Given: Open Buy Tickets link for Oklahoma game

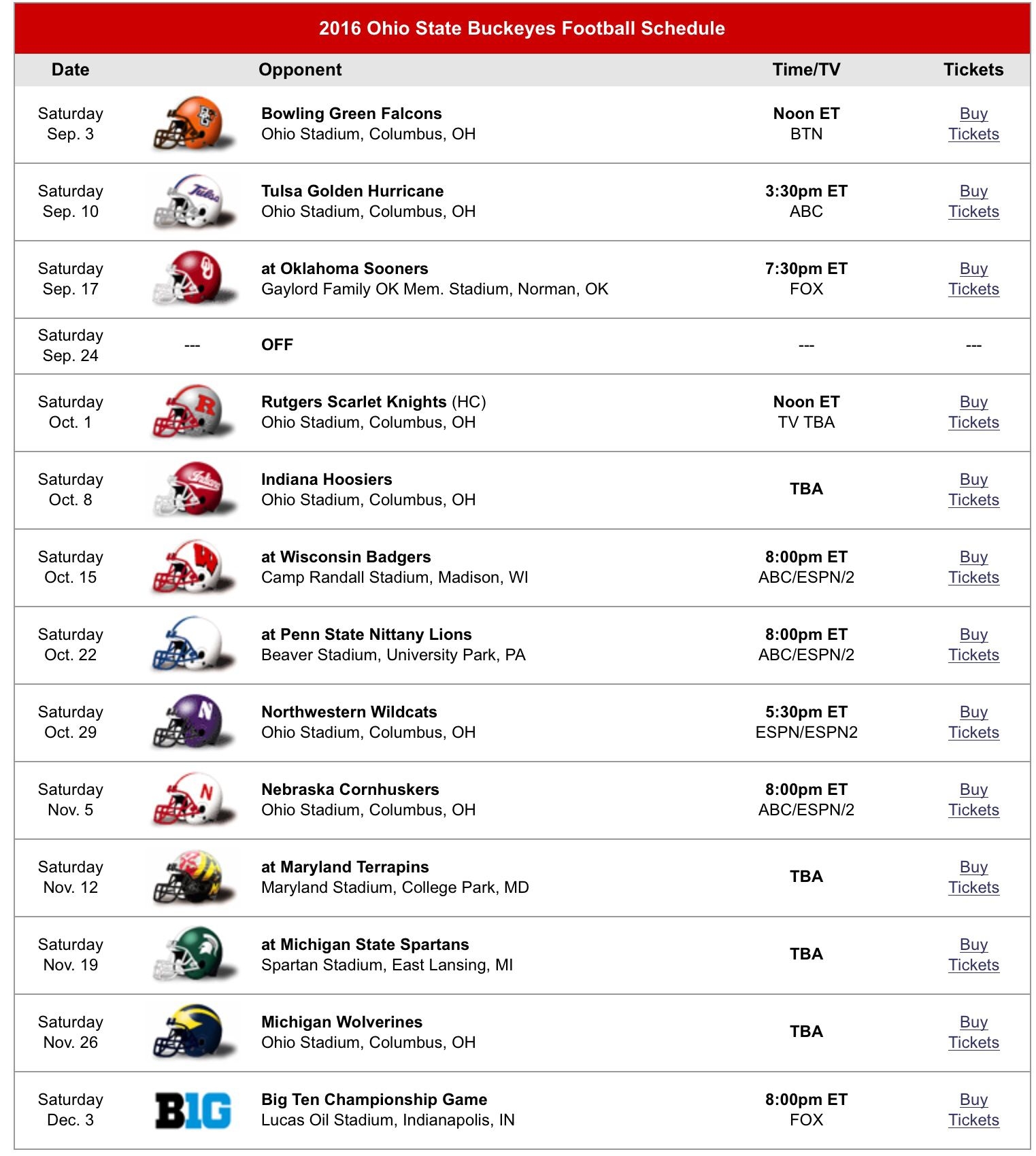Looking at the screenshot, I should [973, 279].
